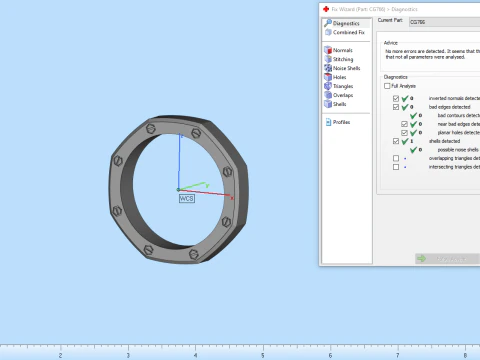Click the Follow Advice green arrow button
Screen dimensions: 480x360
tap(447, 259)
